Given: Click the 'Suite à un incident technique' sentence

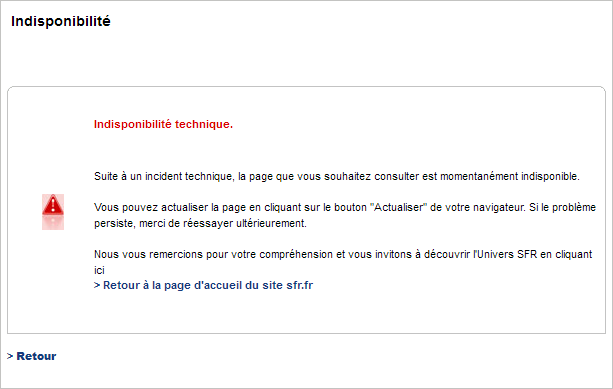Looking at the screenshot, I should point(337,177).
